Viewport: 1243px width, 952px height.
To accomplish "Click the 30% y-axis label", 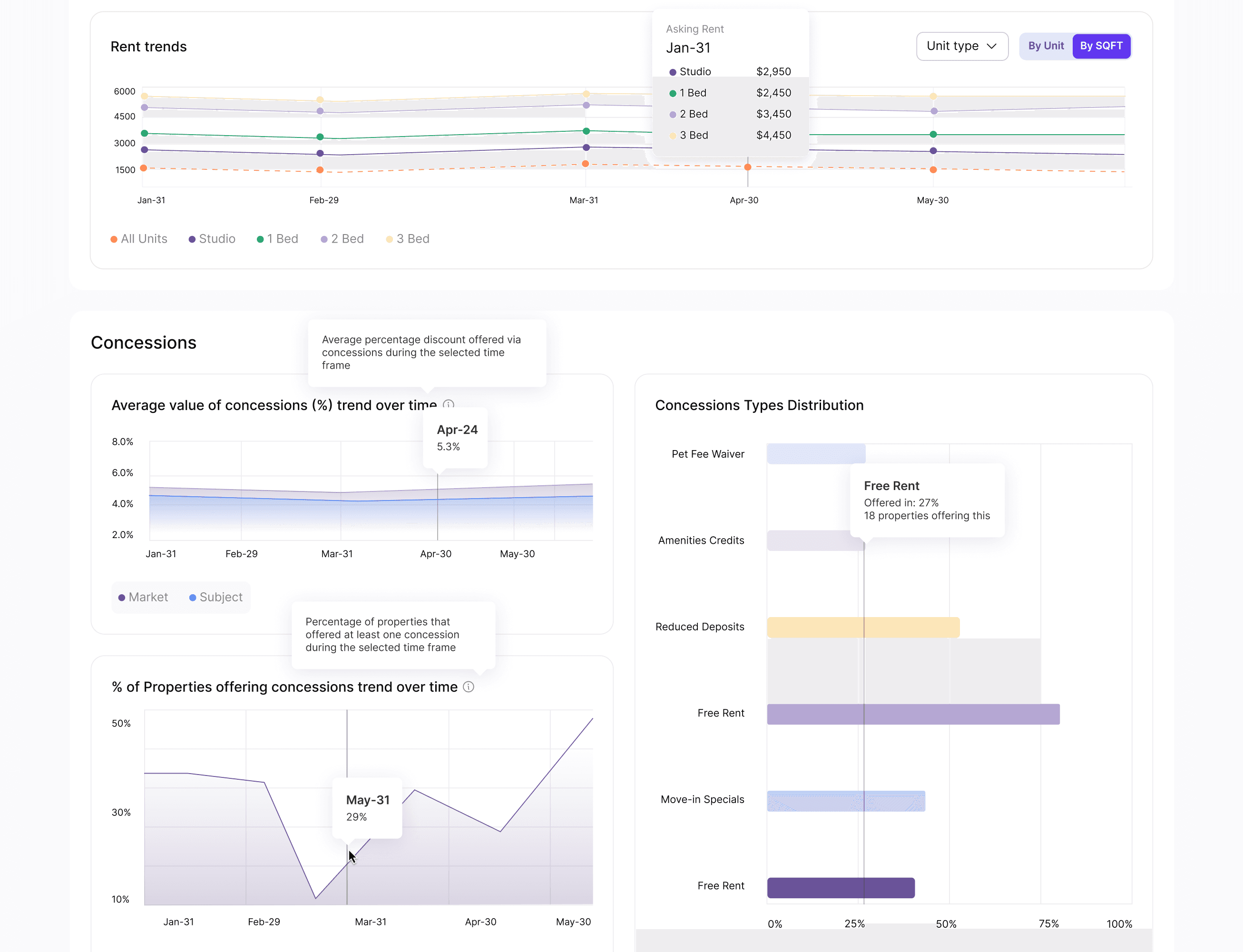I will tap(121, 812).
